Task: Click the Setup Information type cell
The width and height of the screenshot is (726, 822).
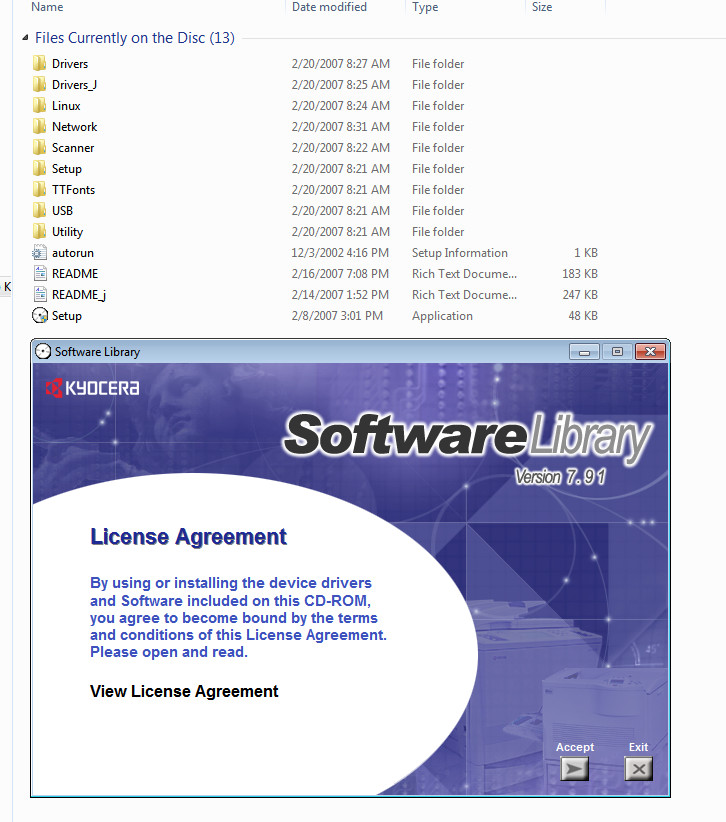Action: 460,253
